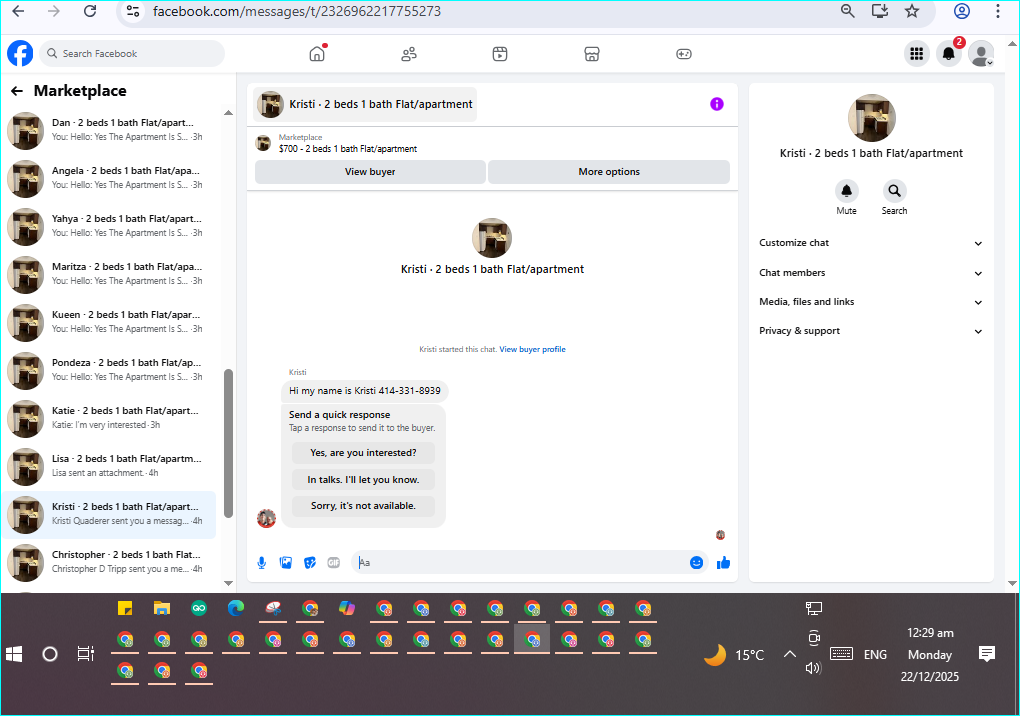Image resolution: width=1020 pixels, height=716 pixels.
Task: Choose a GIF icon in composer
Action: point(334,563)
